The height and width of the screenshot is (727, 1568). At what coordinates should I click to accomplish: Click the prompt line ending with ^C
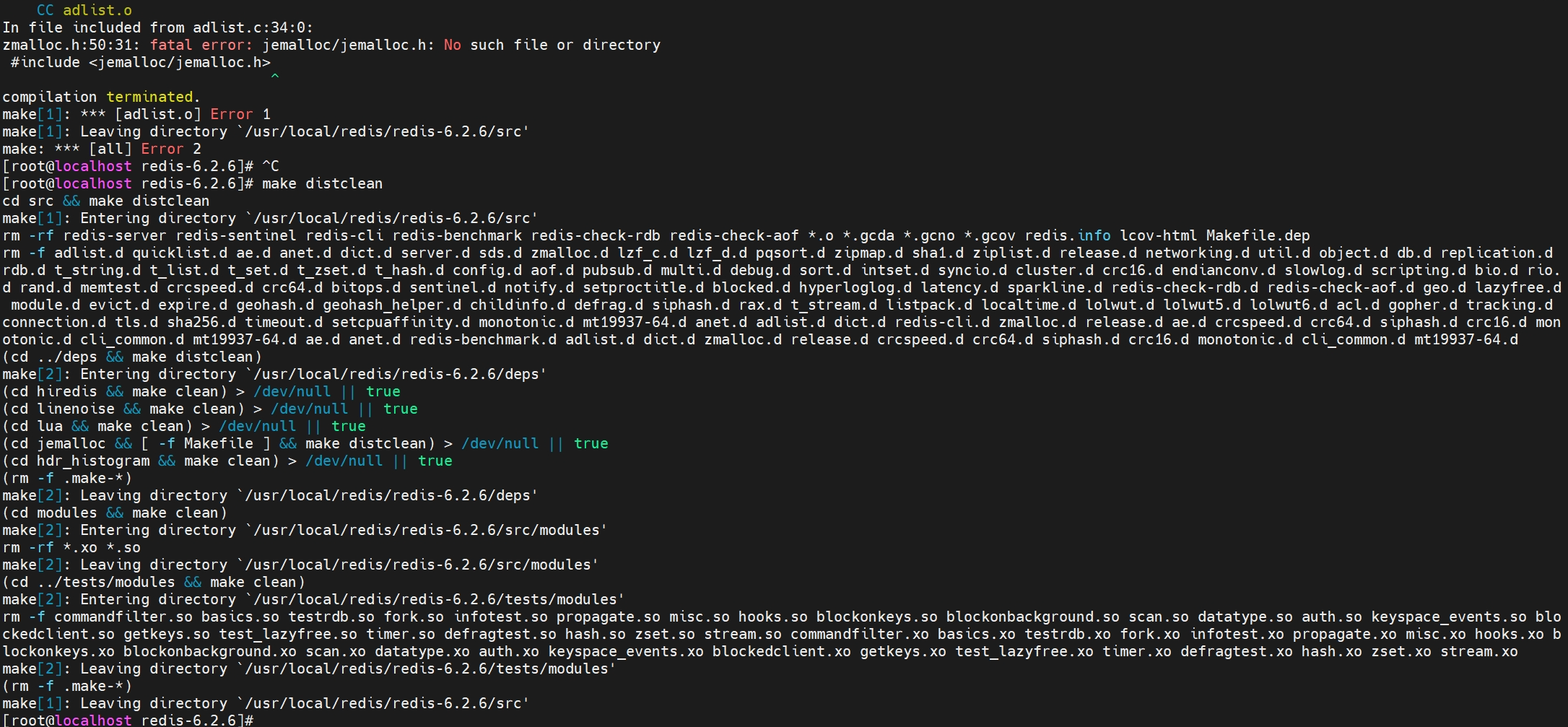click(141, 166)
